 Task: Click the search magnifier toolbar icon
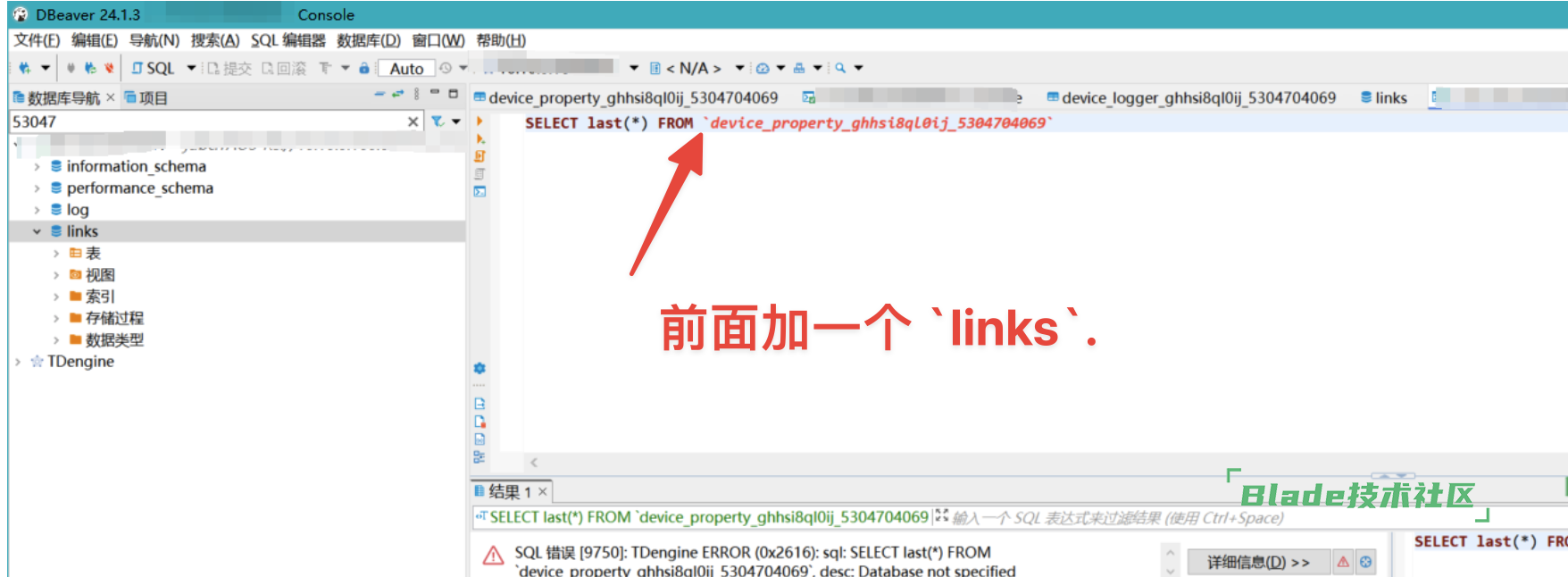pos(840,68)
